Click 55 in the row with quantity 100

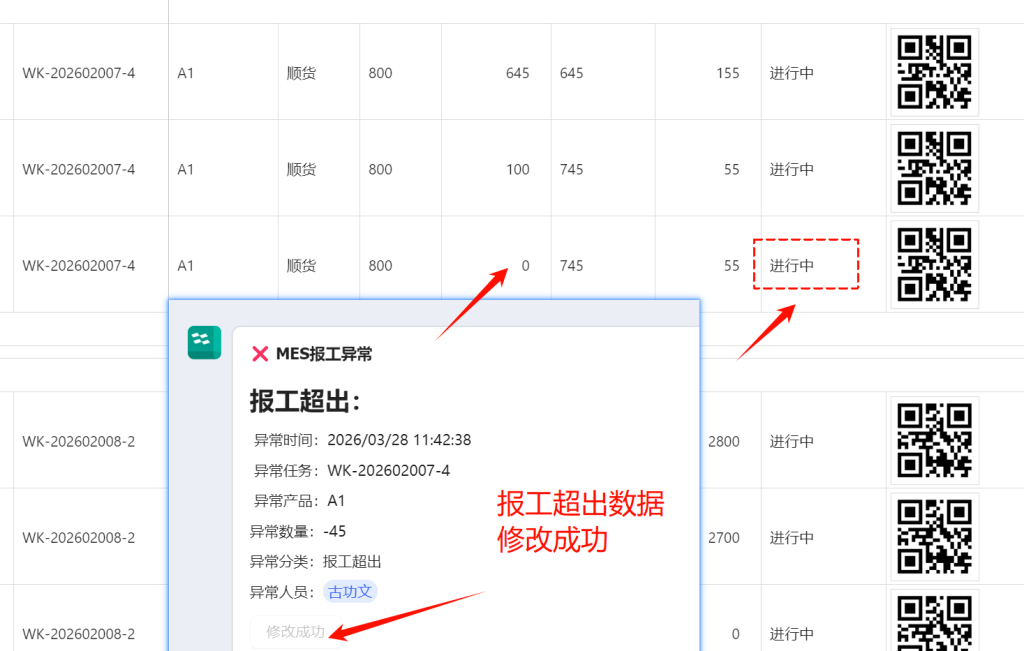pyautogui.click(x=731, y=170)
